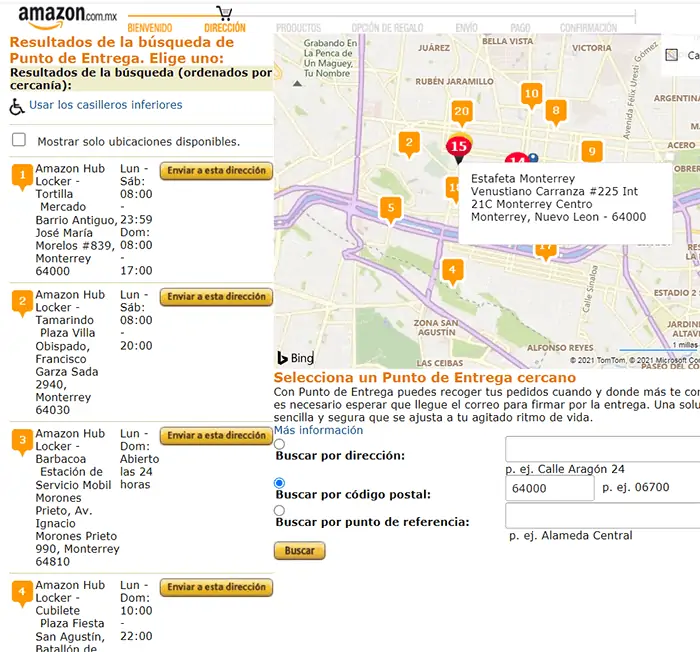This screenshot has width=700, height=652.
Task: Click Amazon Hub Locker - Tamarindo text
Action: tap(70, 308)
